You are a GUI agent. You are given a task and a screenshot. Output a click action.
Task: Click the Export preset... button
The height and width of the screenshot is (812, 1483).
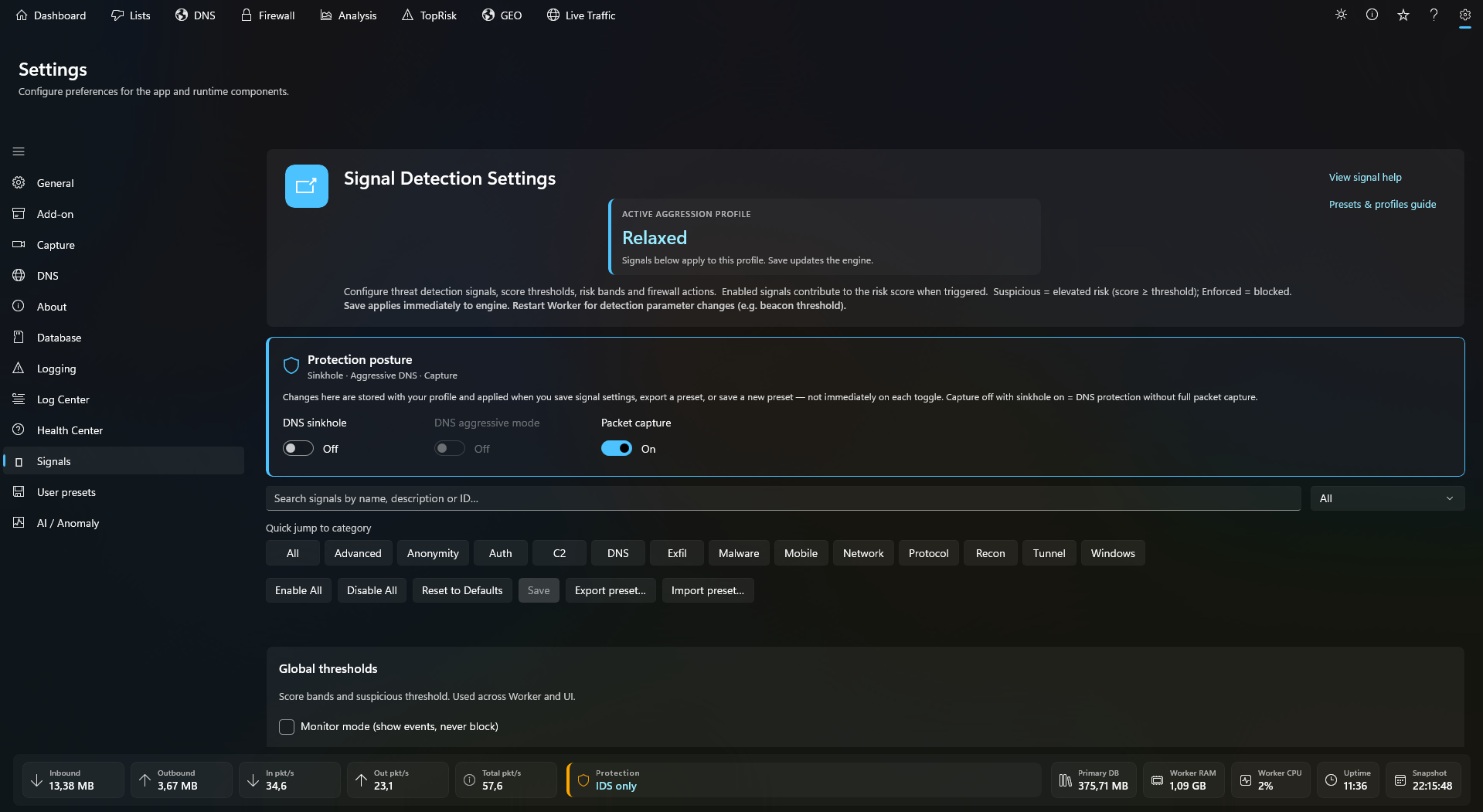611,590
